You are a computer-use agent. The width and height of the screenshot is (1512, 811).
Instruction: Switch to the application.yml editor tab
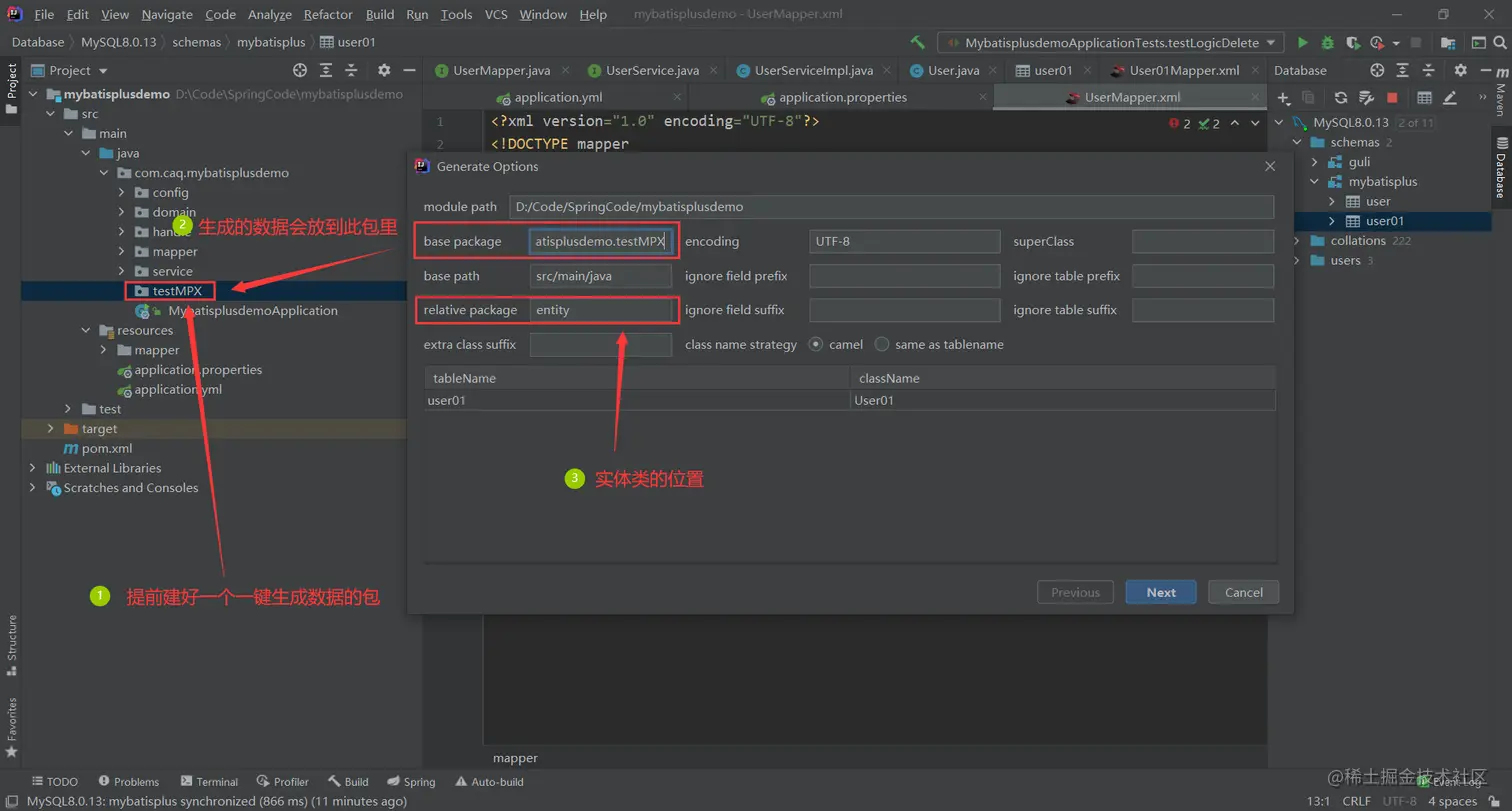(556, 97)
